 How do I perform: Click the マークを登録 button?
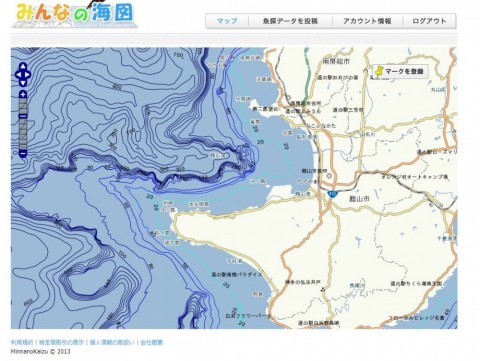pos(400,71)
